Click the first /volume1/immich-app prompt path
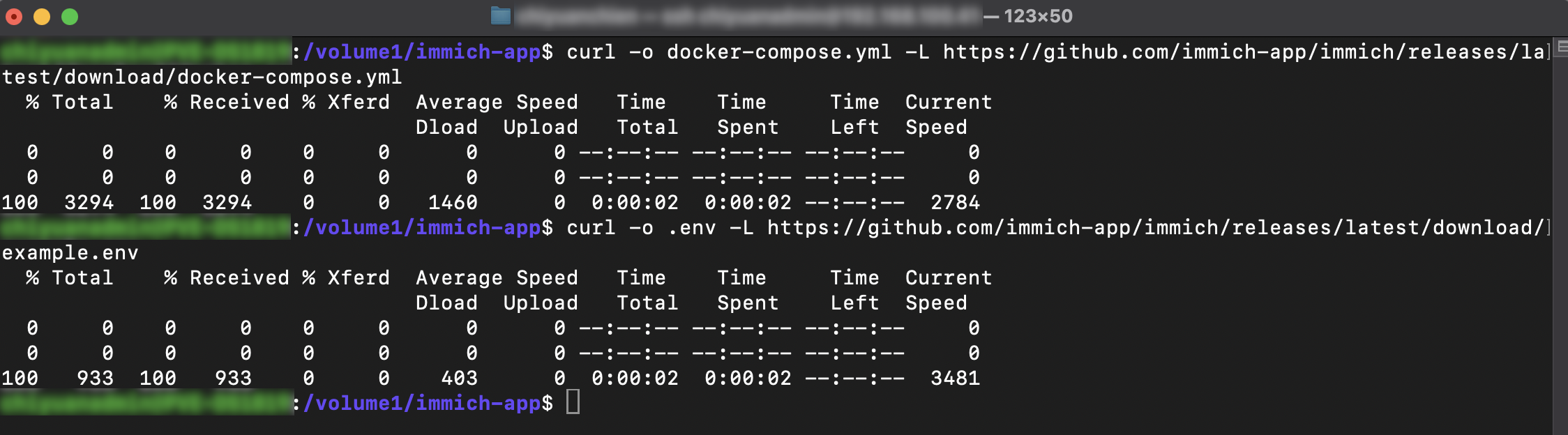1568x435 pixels. [x=422, y=52]
